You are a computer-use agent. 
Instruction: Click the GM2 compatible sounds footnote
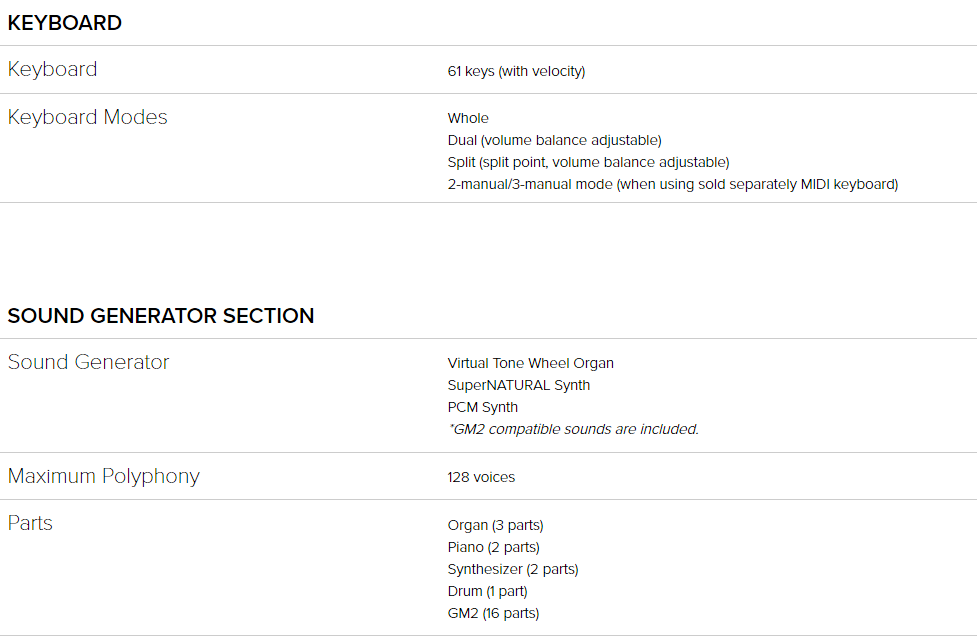(x=573, y=429)
